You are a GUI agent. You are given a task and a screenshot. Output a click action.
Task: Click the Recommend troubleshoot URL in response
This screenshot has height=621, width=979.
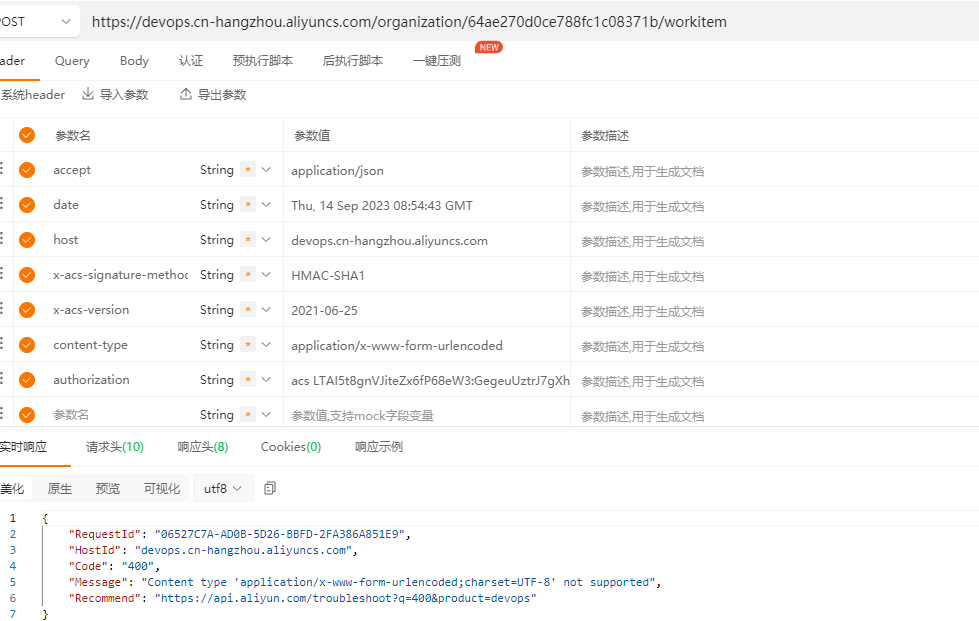(x=346, y=598)
